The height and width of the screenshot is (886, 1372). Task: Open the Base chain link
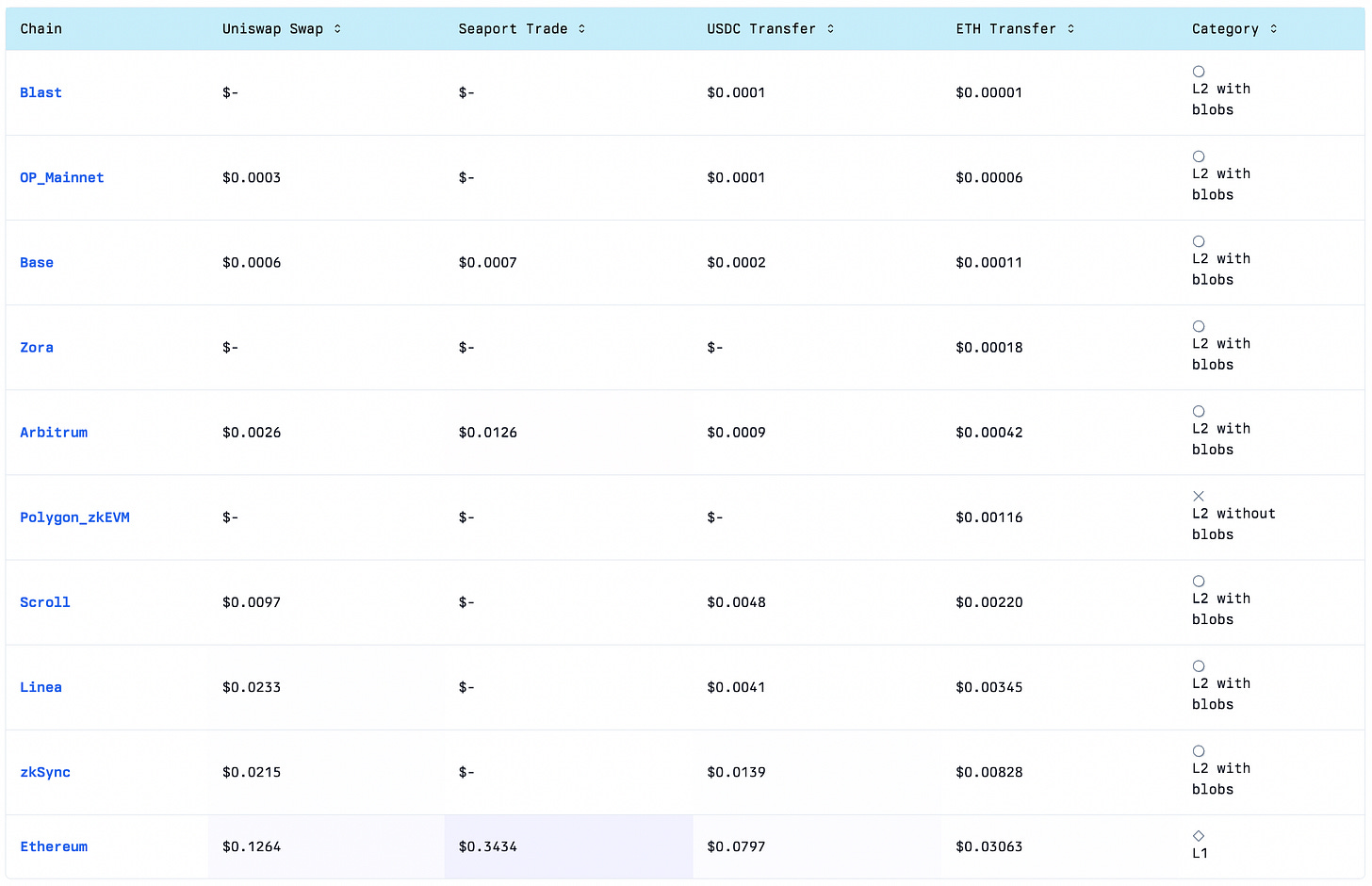pos(37,262)
